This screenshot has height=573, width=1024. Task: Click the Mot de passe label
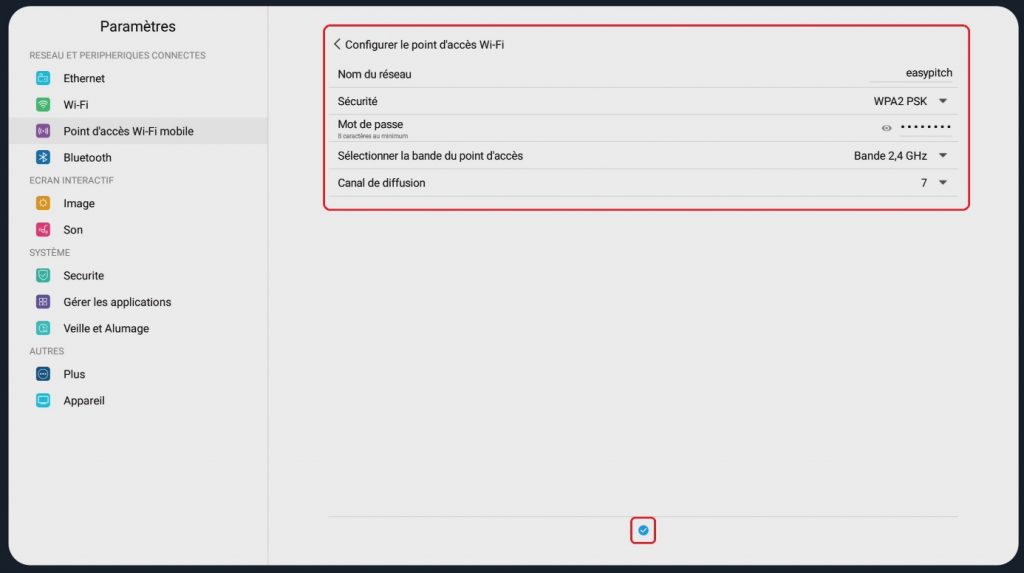[370, 124]
